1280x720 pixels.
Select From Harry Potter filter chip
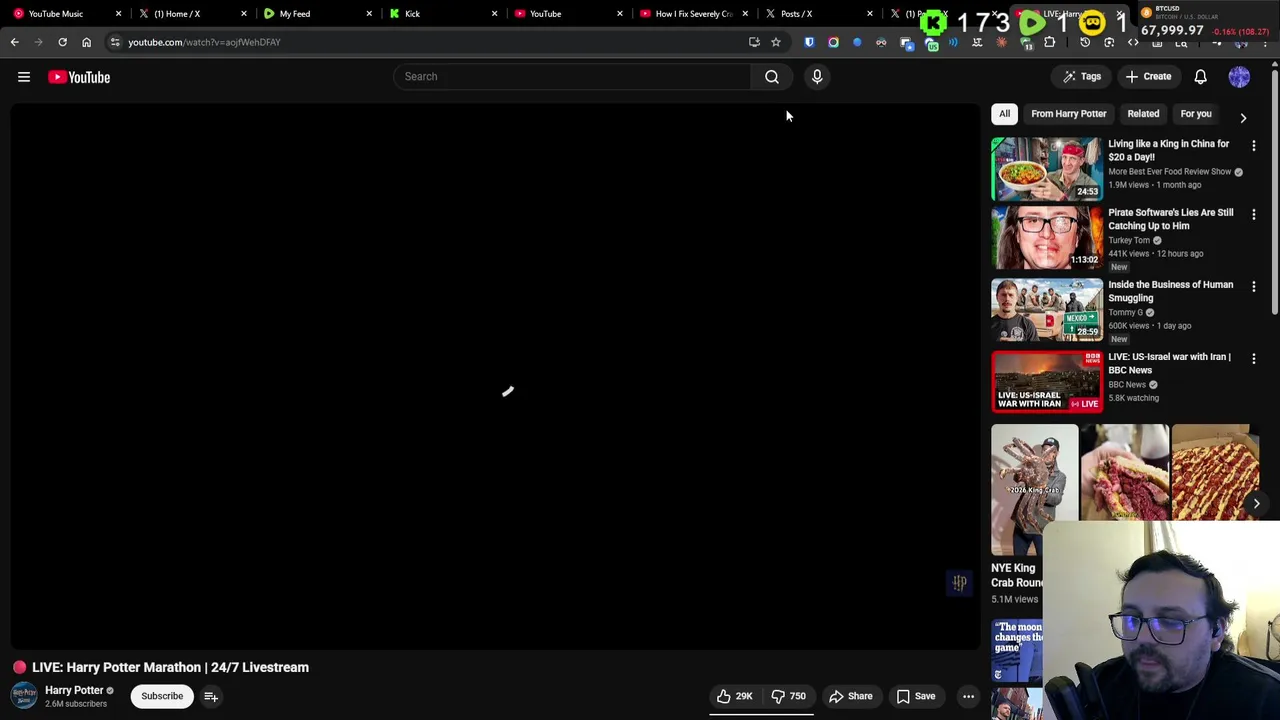tap(1069, 114)
